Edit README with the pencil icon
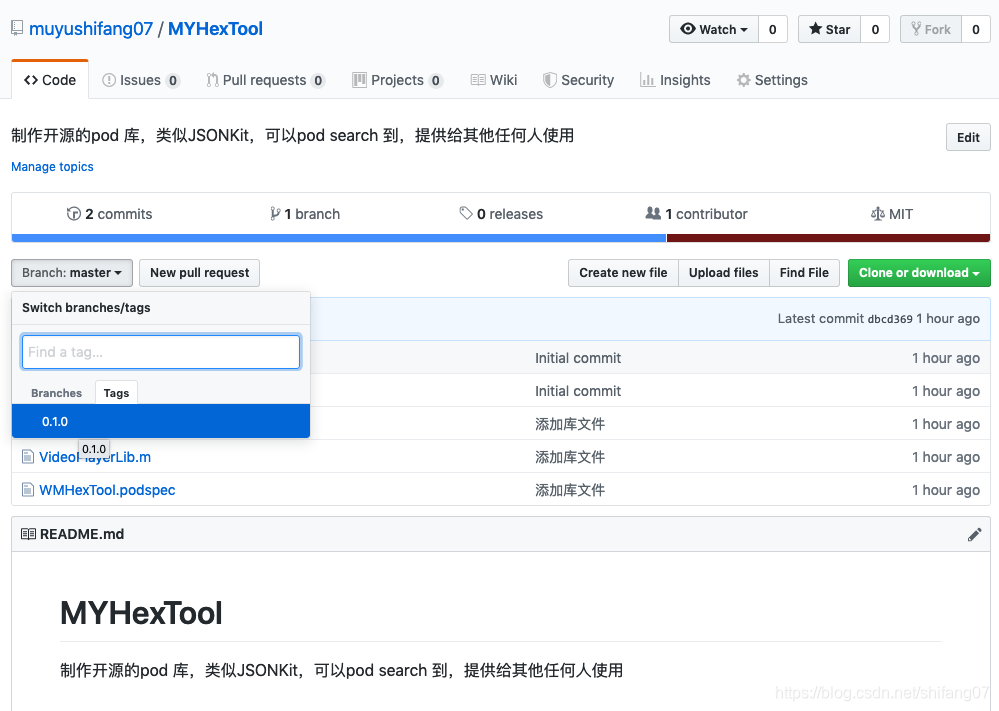This screenshot has height=711, width=999. pos(974,535)
